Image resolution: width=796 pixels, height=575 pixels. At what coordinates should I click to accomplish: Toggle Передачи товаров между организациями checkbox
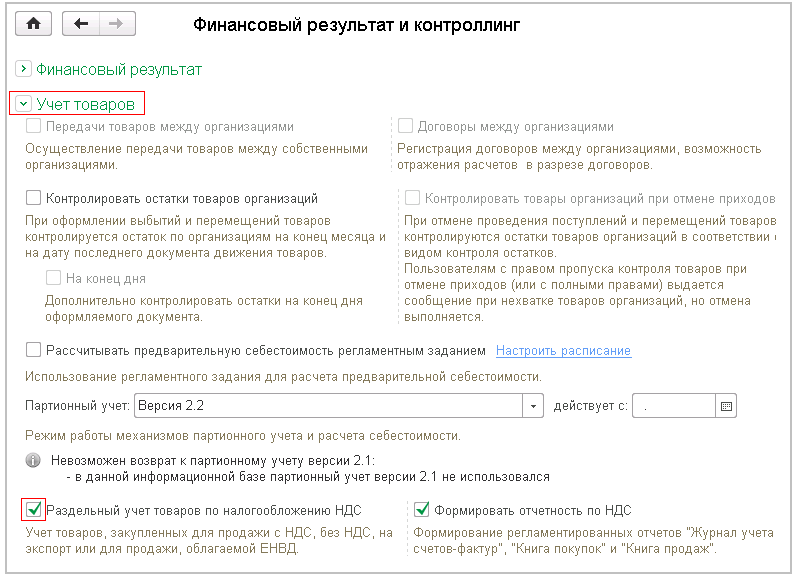[x=34, y=127]
